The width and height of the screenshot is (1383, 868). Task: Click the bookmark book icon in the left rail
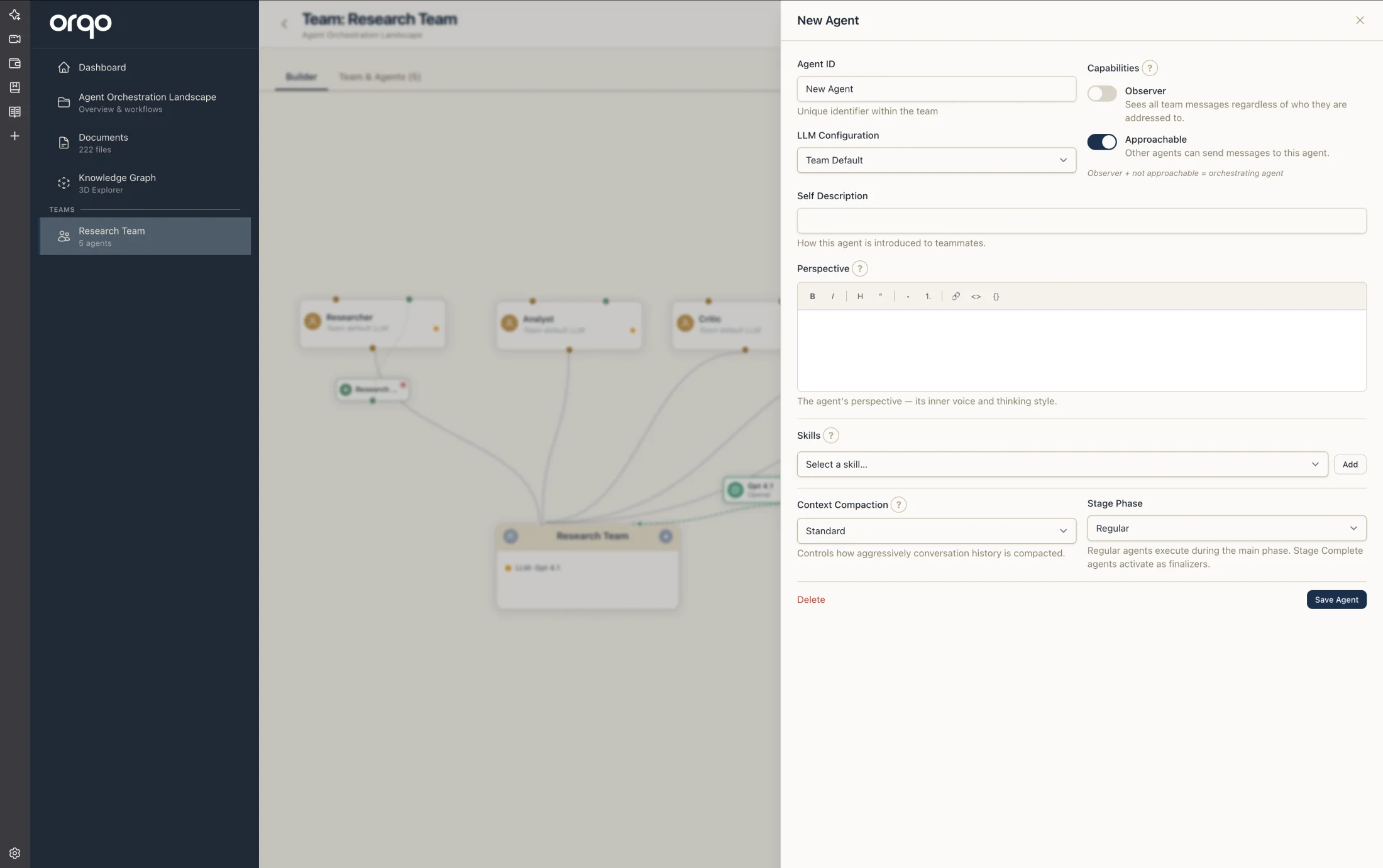point(14,87)
